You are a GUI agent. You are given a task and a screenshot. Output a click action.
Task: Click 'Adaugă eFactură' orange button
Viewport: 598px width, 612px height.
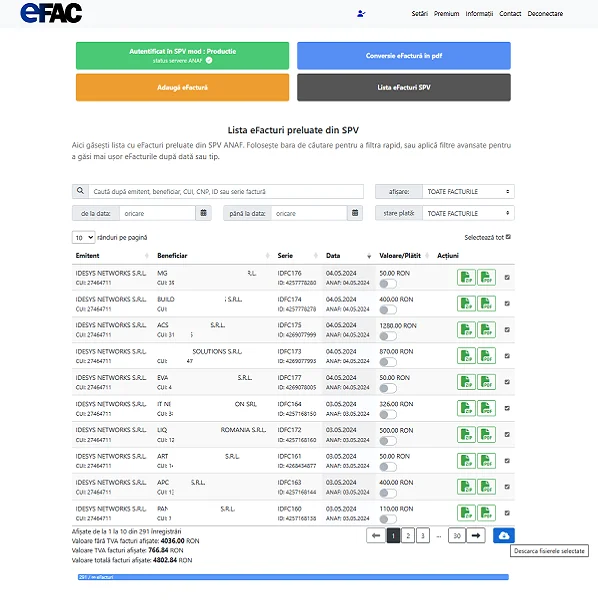(x=182, y=87)
